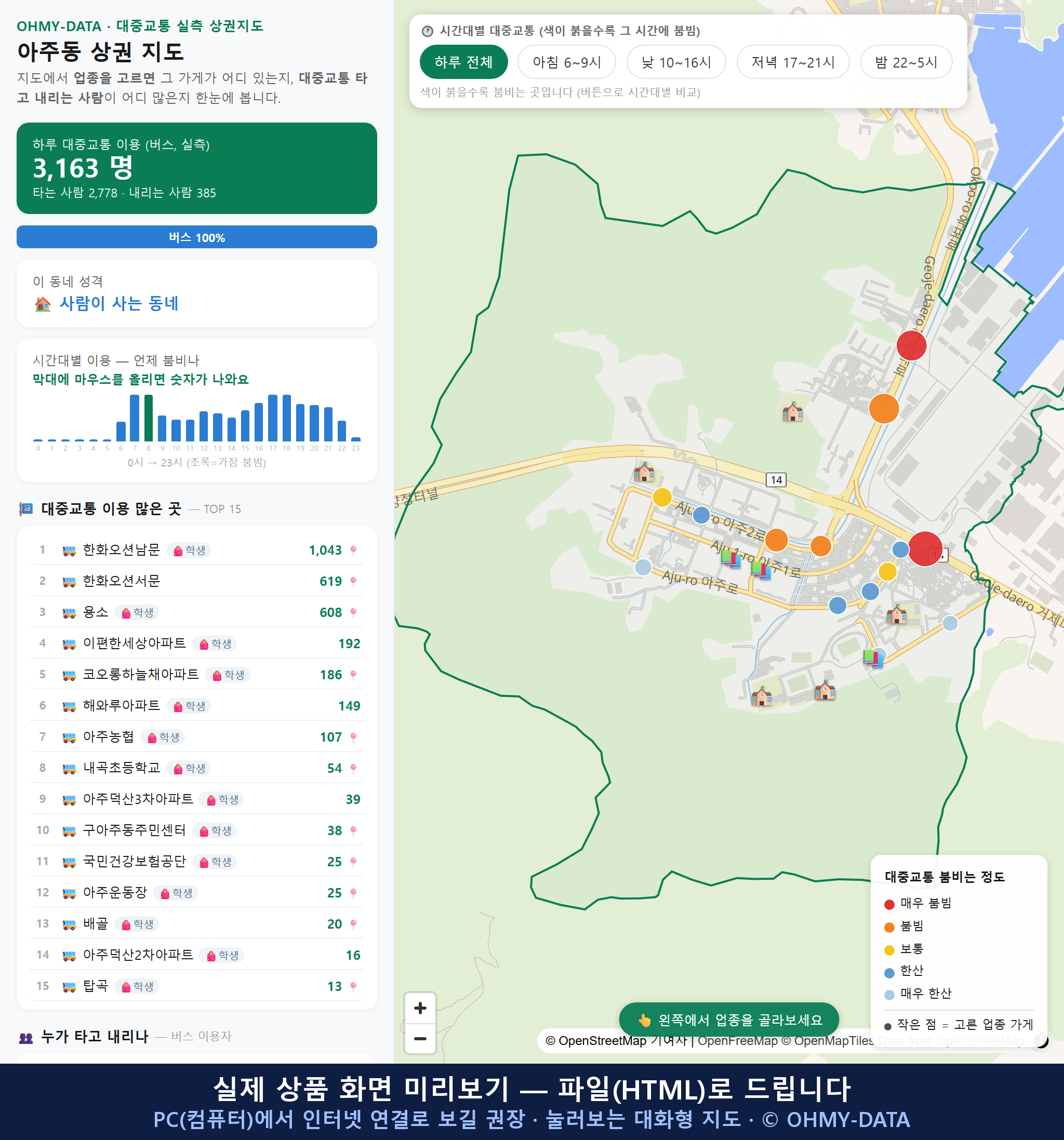Switch to the 저녁 17~21시 time filter
The height and width of the screenshot is (1140, 1064).
point(793,62)
